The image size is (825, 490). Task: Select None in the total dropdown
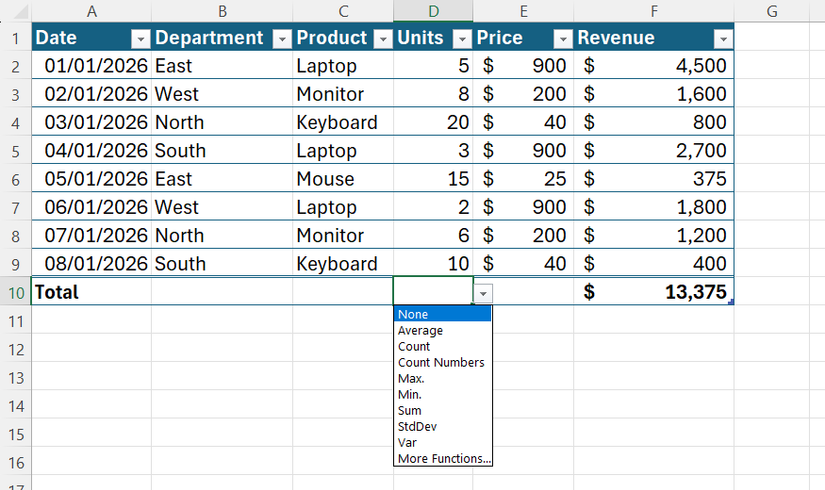point(412,314)
